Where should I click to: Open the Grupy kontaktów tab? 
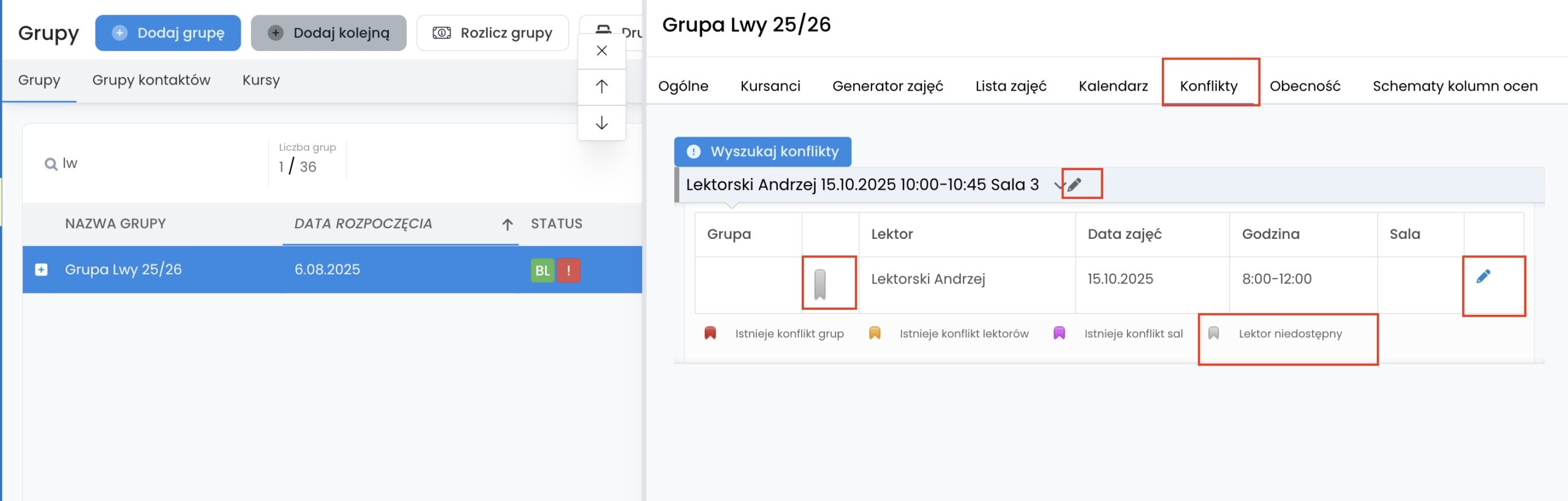[x=151, y=80]
